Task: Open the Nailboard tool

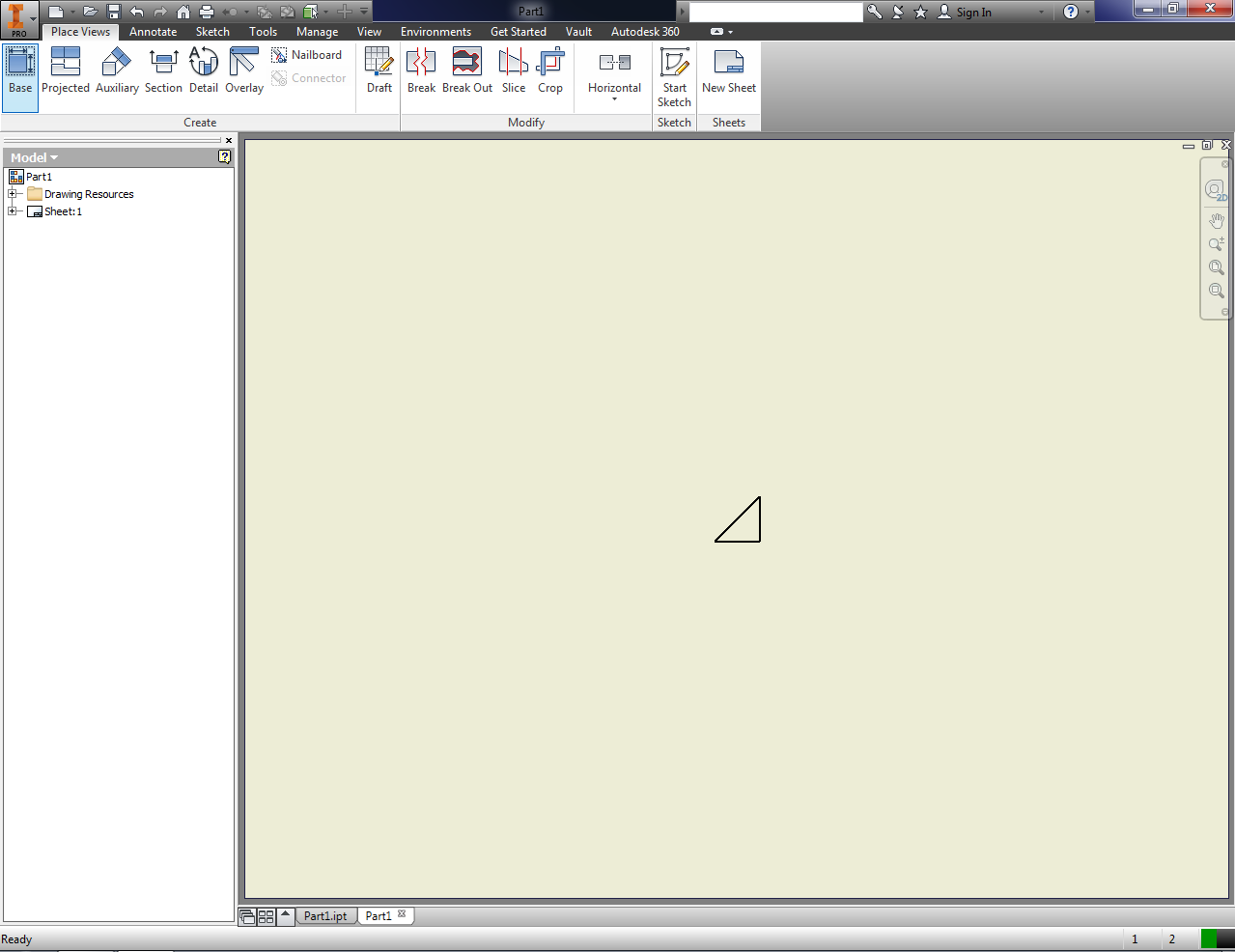Action: [x=307, y=54]
